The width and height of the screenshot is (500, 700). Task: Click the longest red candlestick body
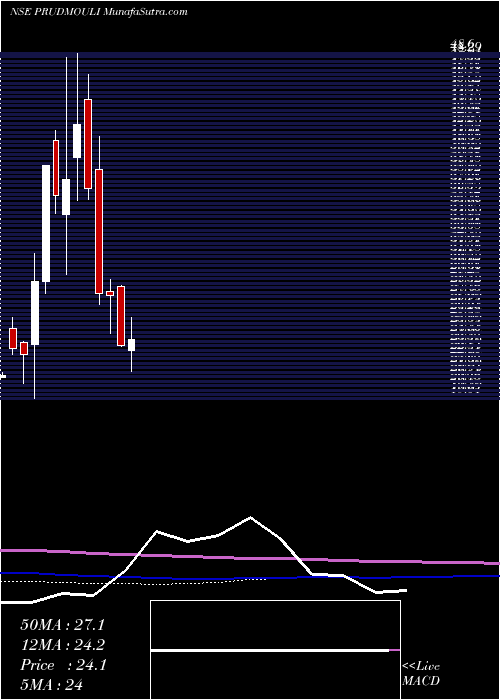click(99, 231)
